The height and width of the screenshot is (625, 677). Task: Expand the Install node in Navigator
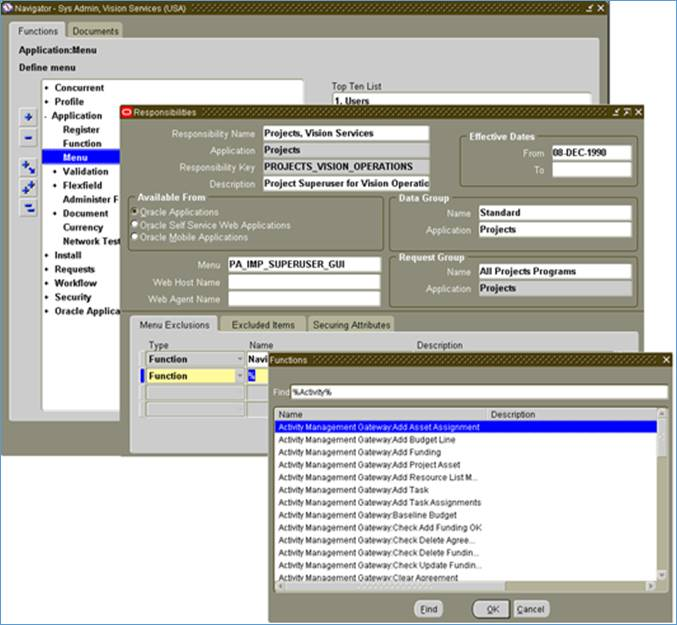pos(46,256)
